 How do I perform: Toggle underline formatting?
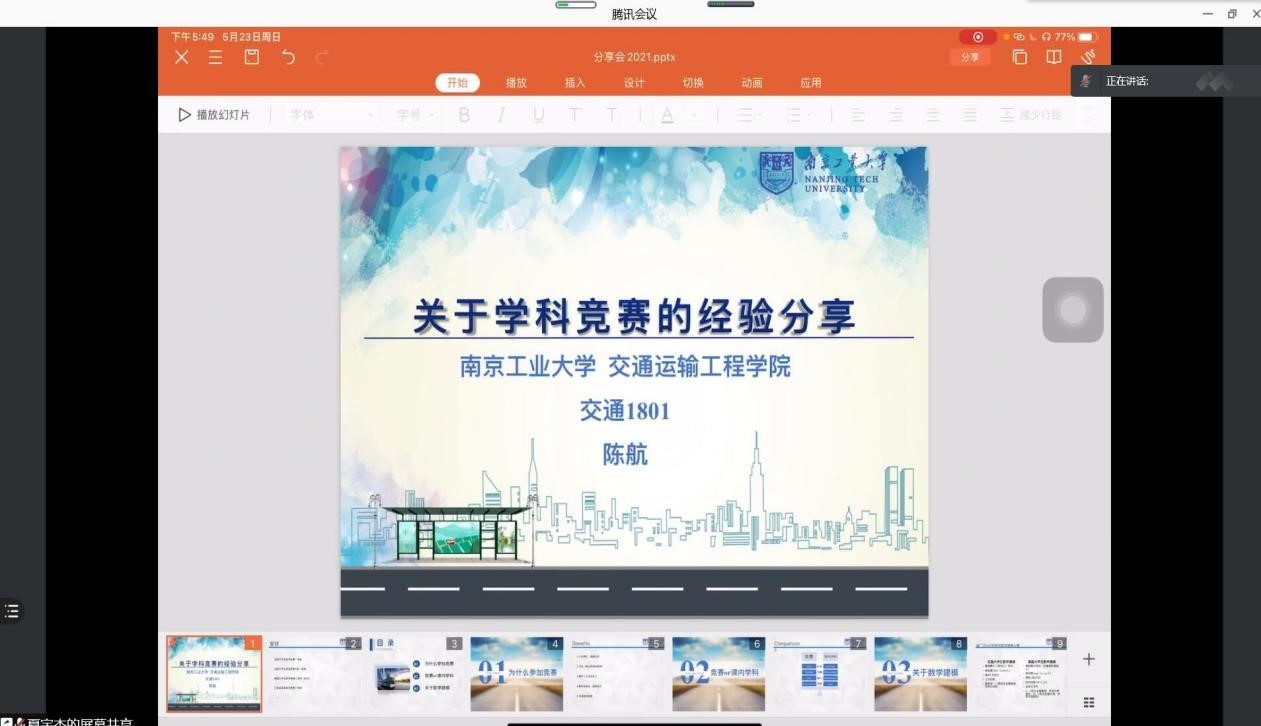tap(538, 115)
